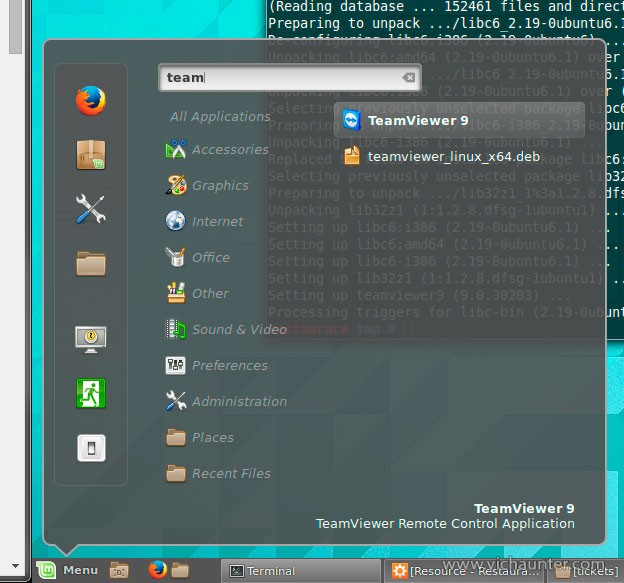This screenshot has height=583, width=624.
Task: Click inside the search field containing team
Action: [290, 78]
